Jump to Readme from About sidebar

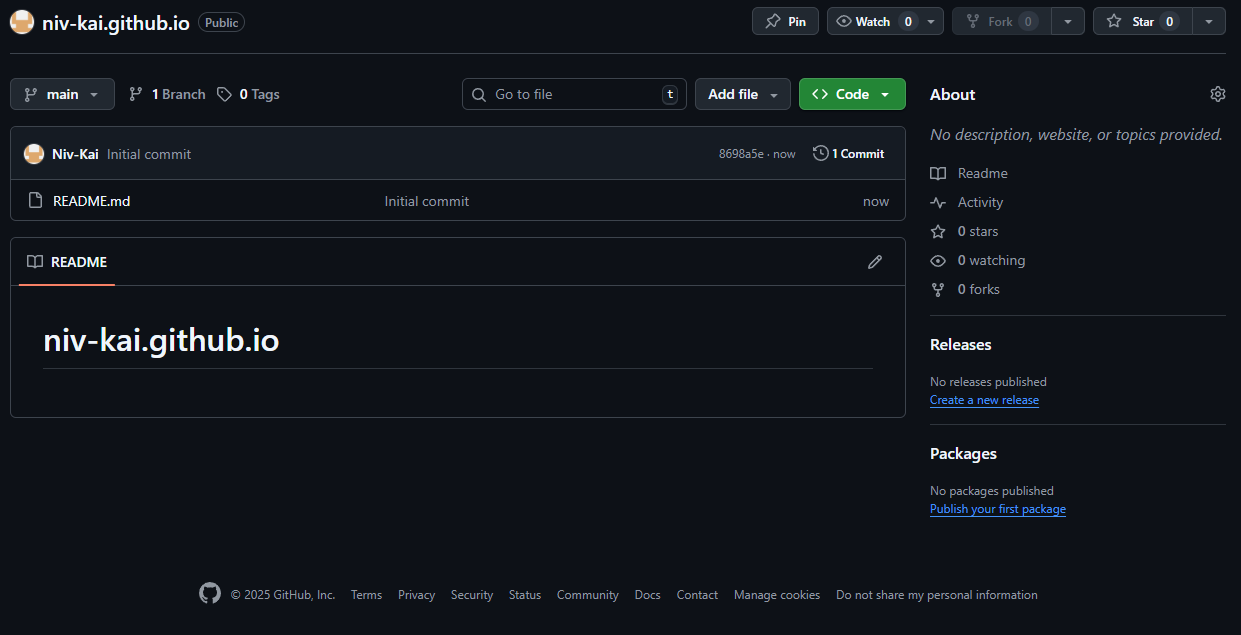[x=969, y=173]
